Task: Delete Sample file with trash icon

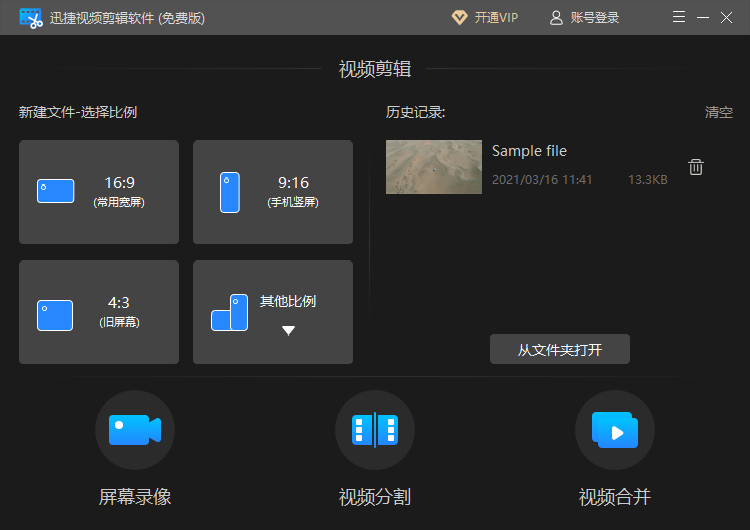Action: [x=696, y=167]
